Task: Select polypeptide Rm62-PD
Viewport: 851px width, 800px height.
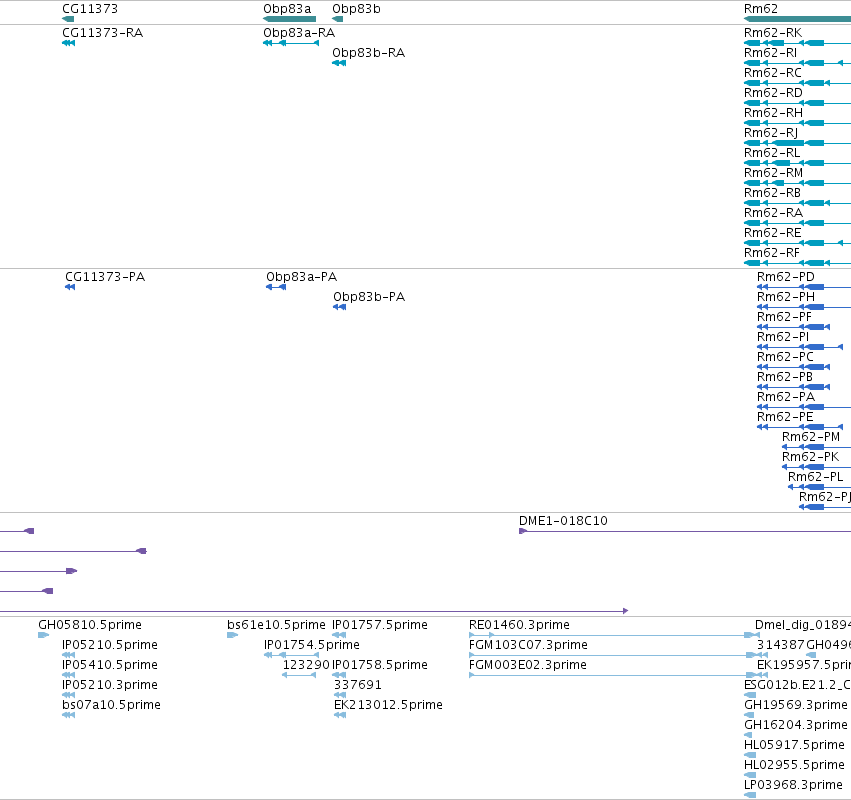Action: pyautogui.click(x=785, y=277)
